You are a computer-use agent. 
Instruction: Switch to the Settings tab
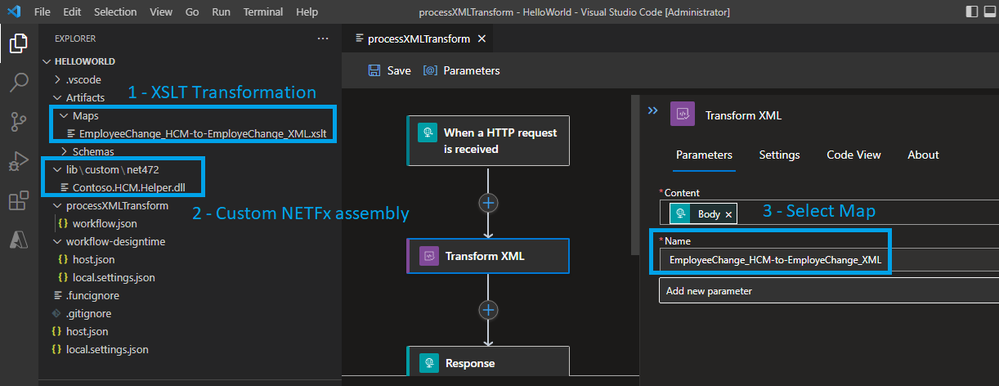click(x=779, y=155)
